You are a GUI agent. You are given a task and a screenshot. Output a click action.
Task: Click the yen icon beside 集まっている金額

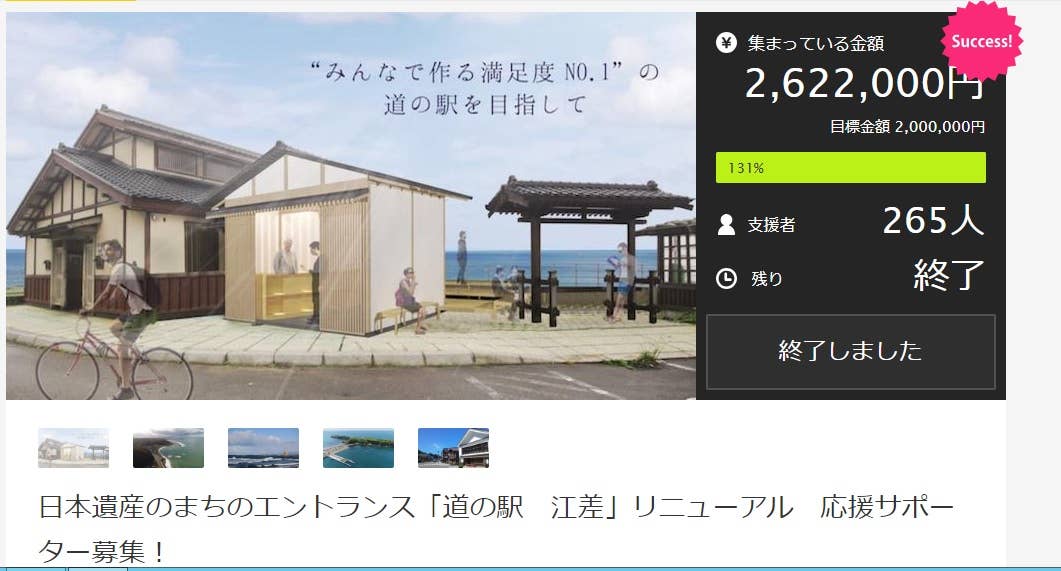click(726, 43)
